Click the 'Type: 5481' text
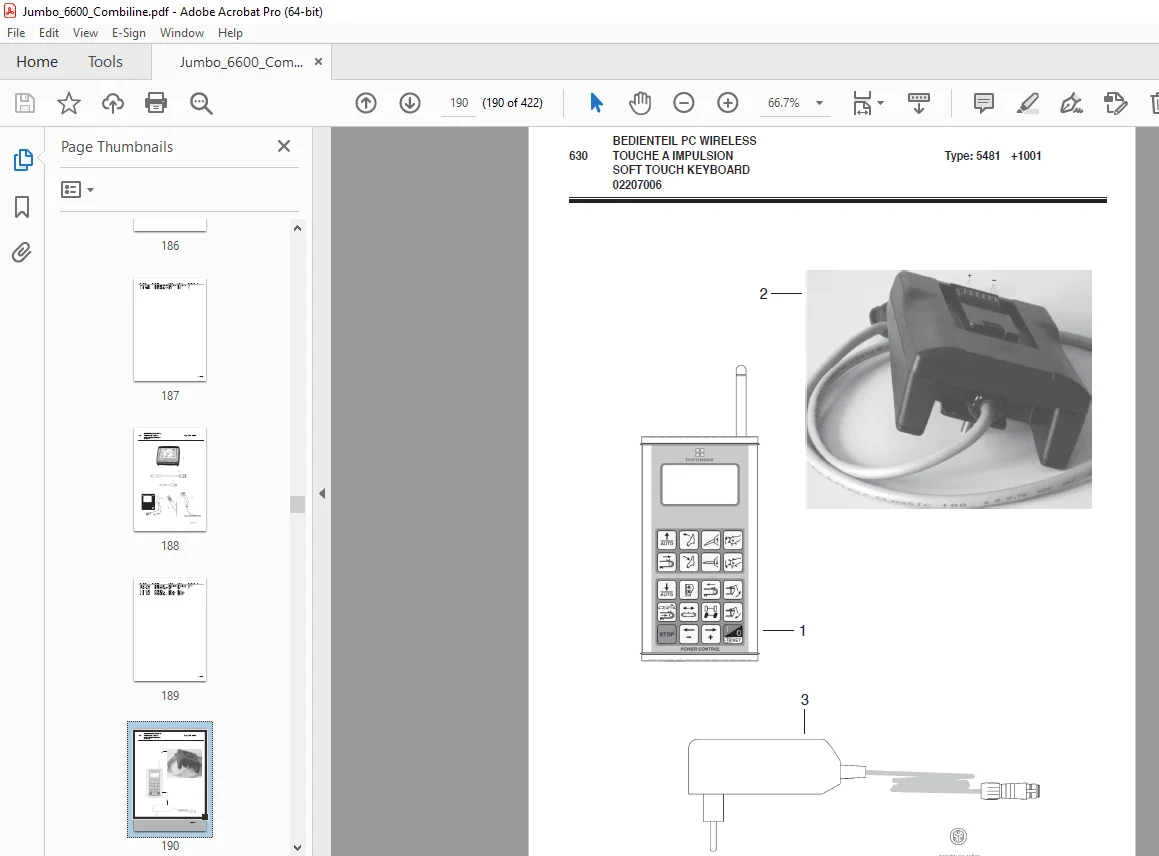This screenshot has width=1159, height=856. [x=972, y=155]
